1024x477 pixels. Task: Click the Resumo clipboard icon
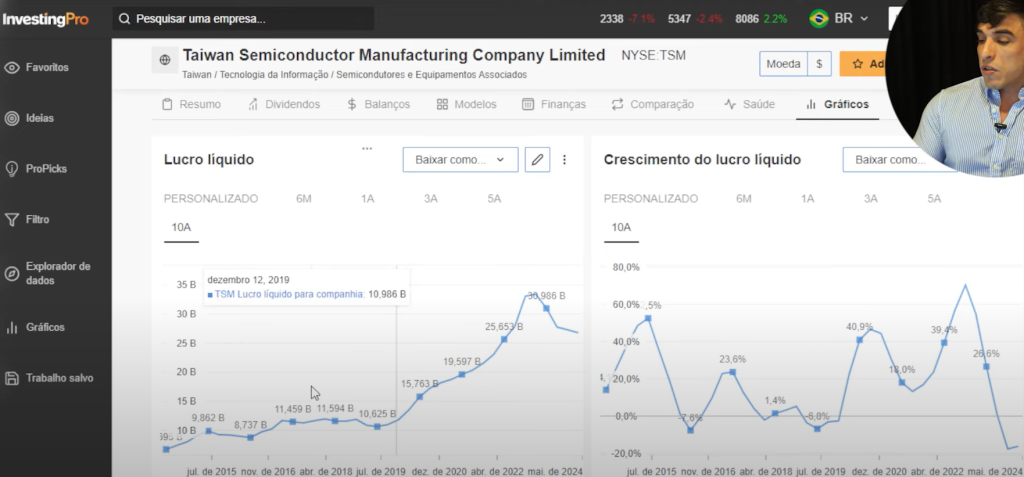tap(167, 105)
